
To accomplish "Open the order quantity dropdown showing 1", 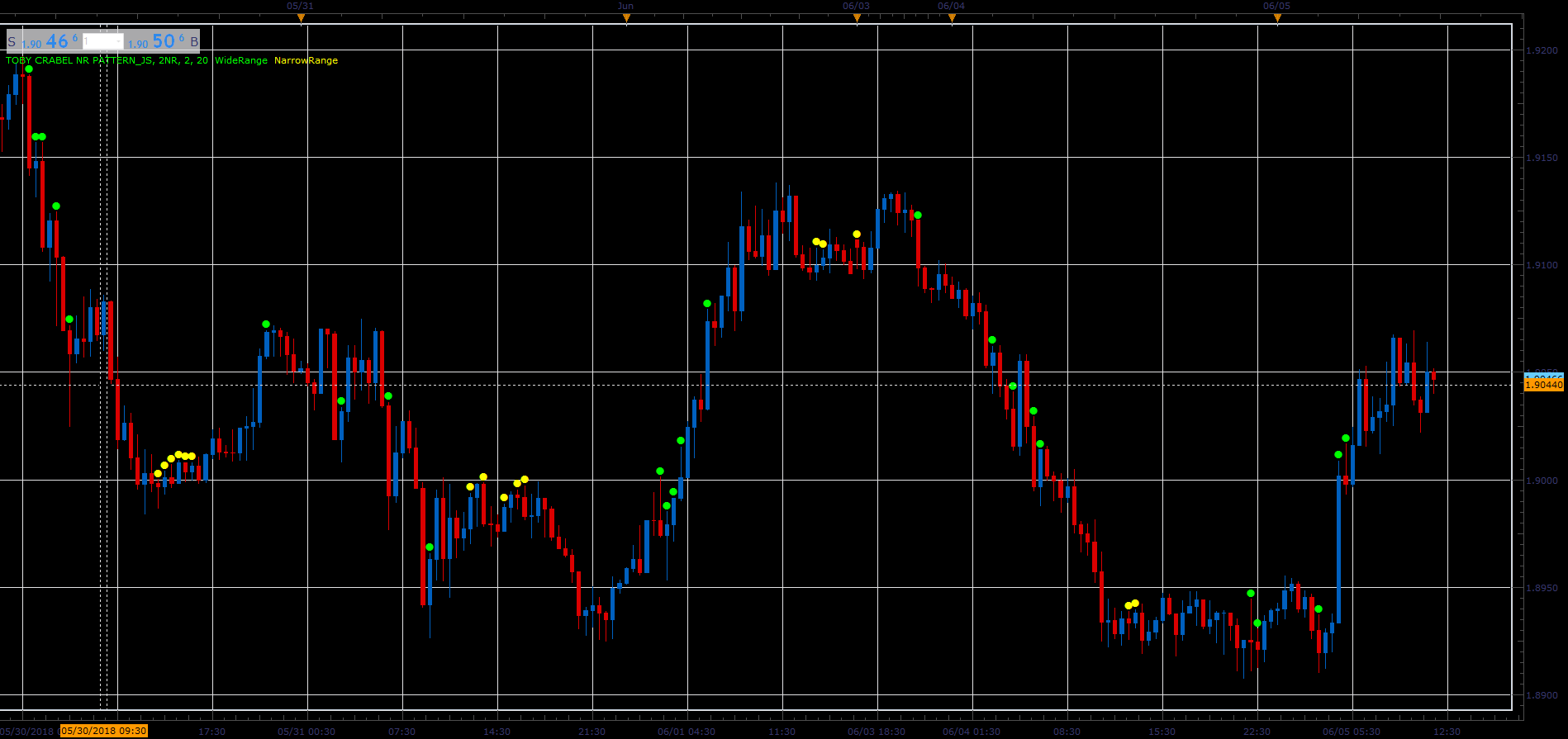I will tap(103, 41).
